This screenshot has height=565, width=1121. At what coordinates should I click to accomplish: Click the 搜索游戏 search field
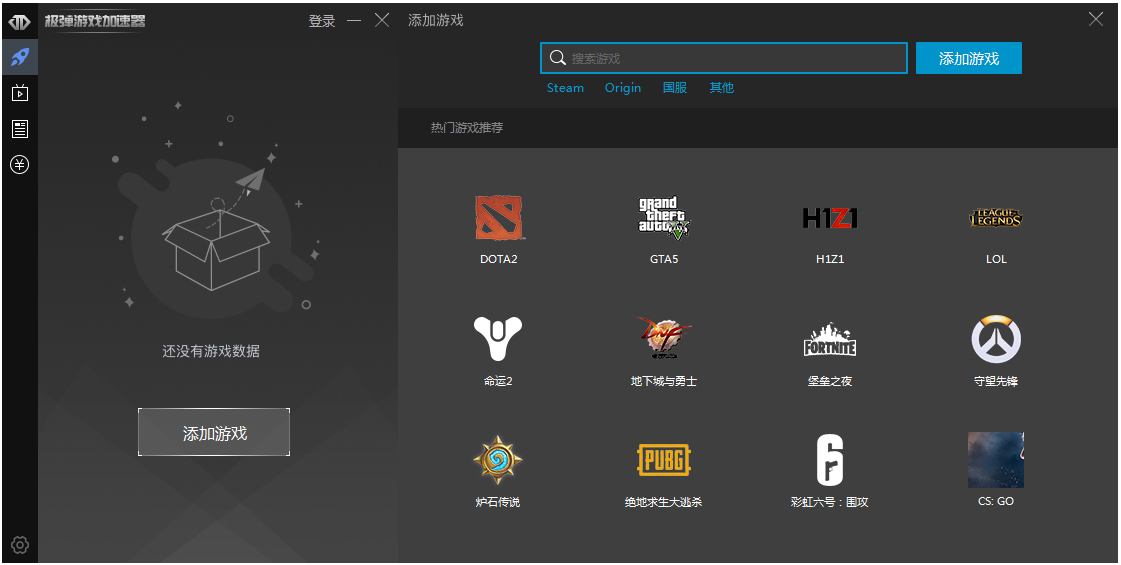coord(724,58)
